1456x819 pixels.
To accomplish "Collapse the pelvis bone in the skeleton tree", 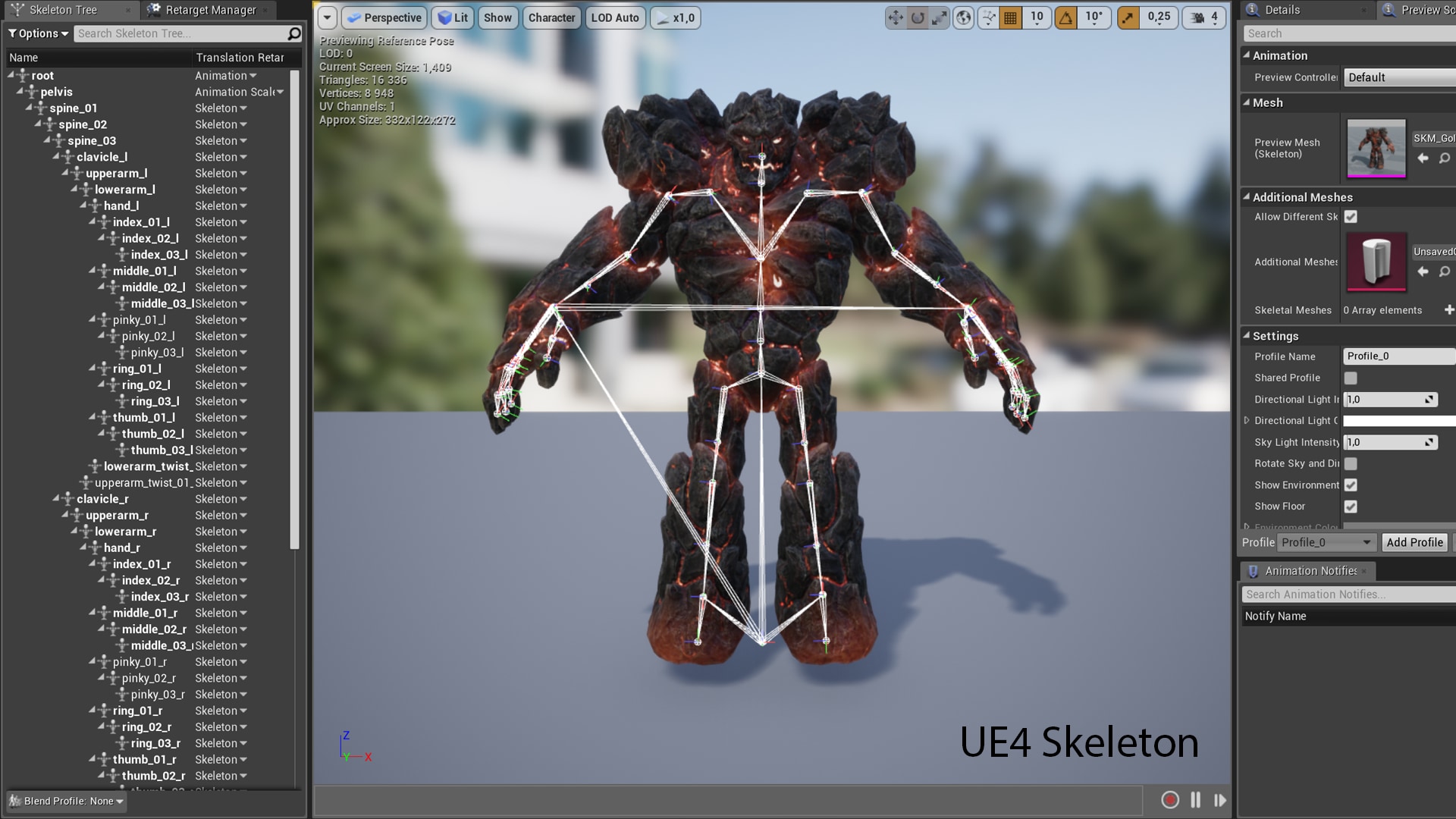I will [21, 92].
